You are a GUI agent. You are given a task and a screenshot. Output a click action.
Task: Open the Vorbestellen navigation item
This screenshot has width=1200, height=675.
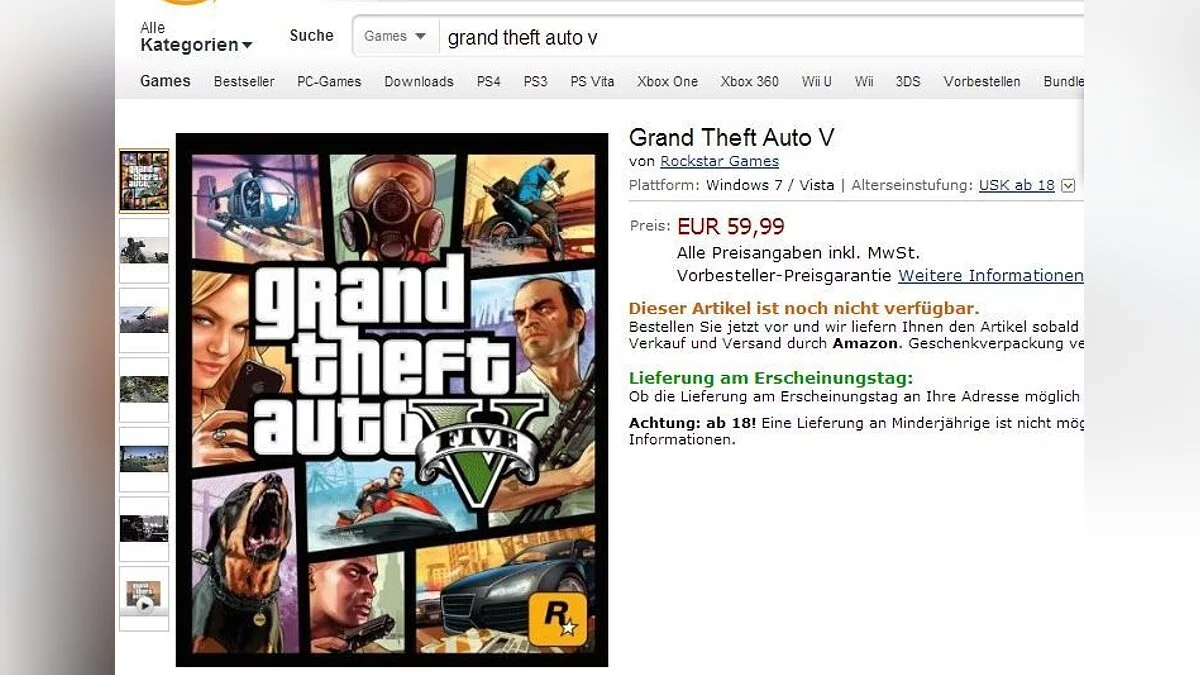tap(982, 82)
